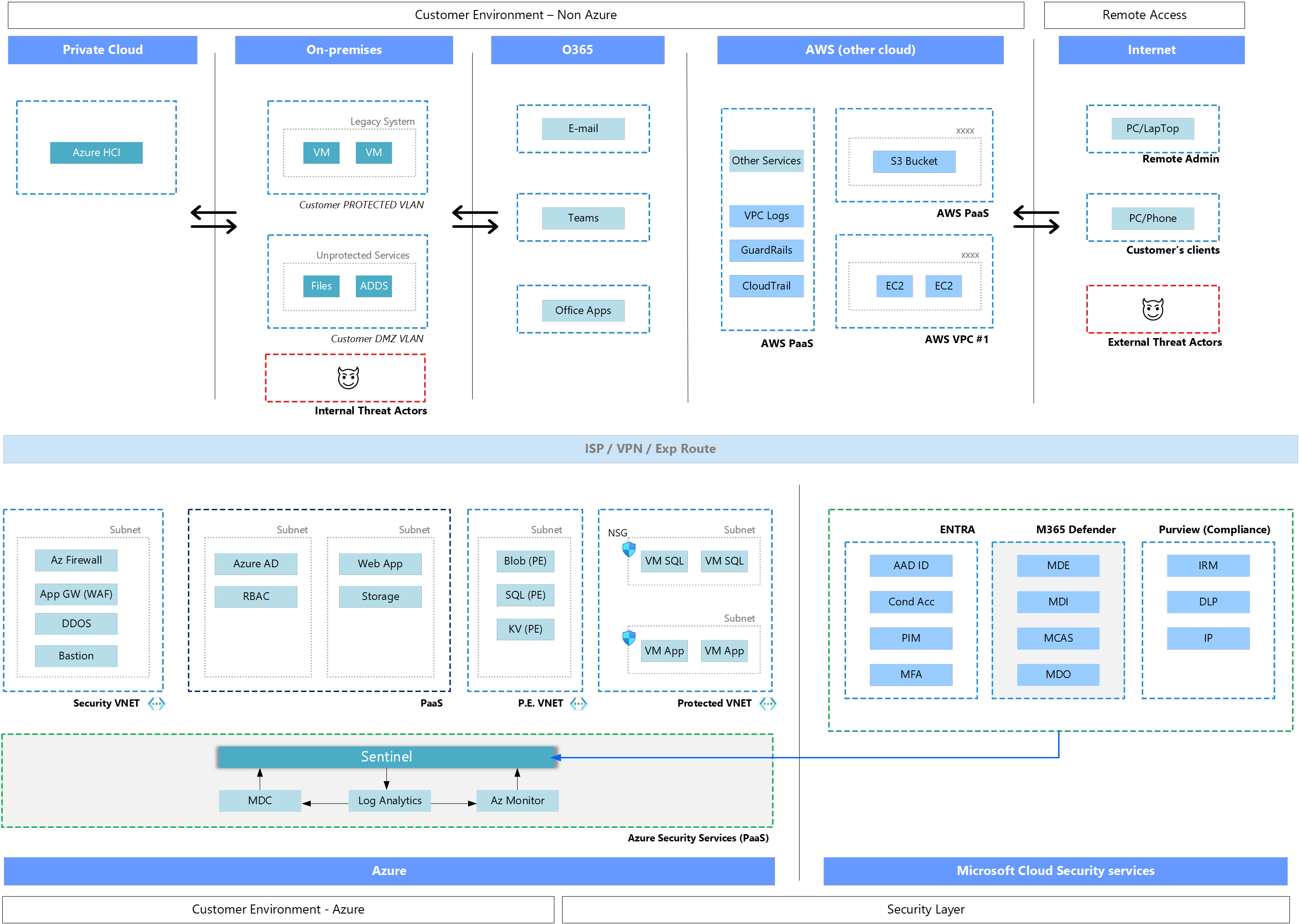Open the Security Layer section
This screenshot has height=924, width=1299.
(926, 909)
